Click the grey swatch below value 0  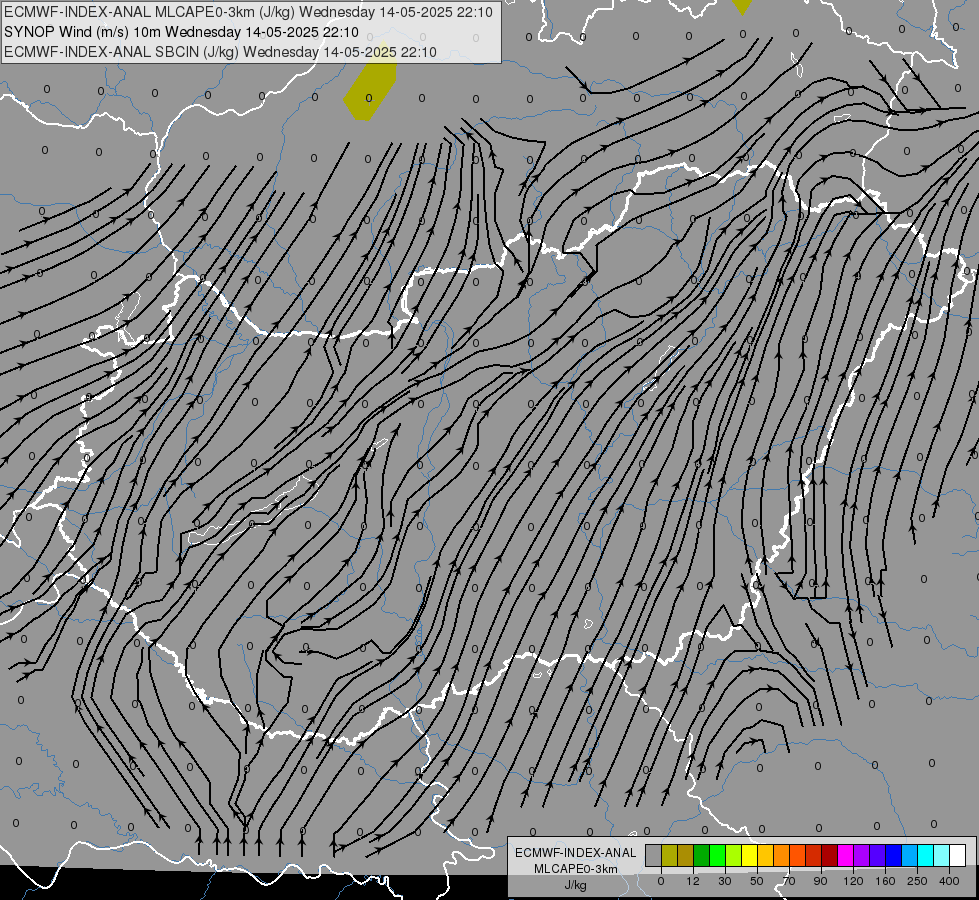653,856
